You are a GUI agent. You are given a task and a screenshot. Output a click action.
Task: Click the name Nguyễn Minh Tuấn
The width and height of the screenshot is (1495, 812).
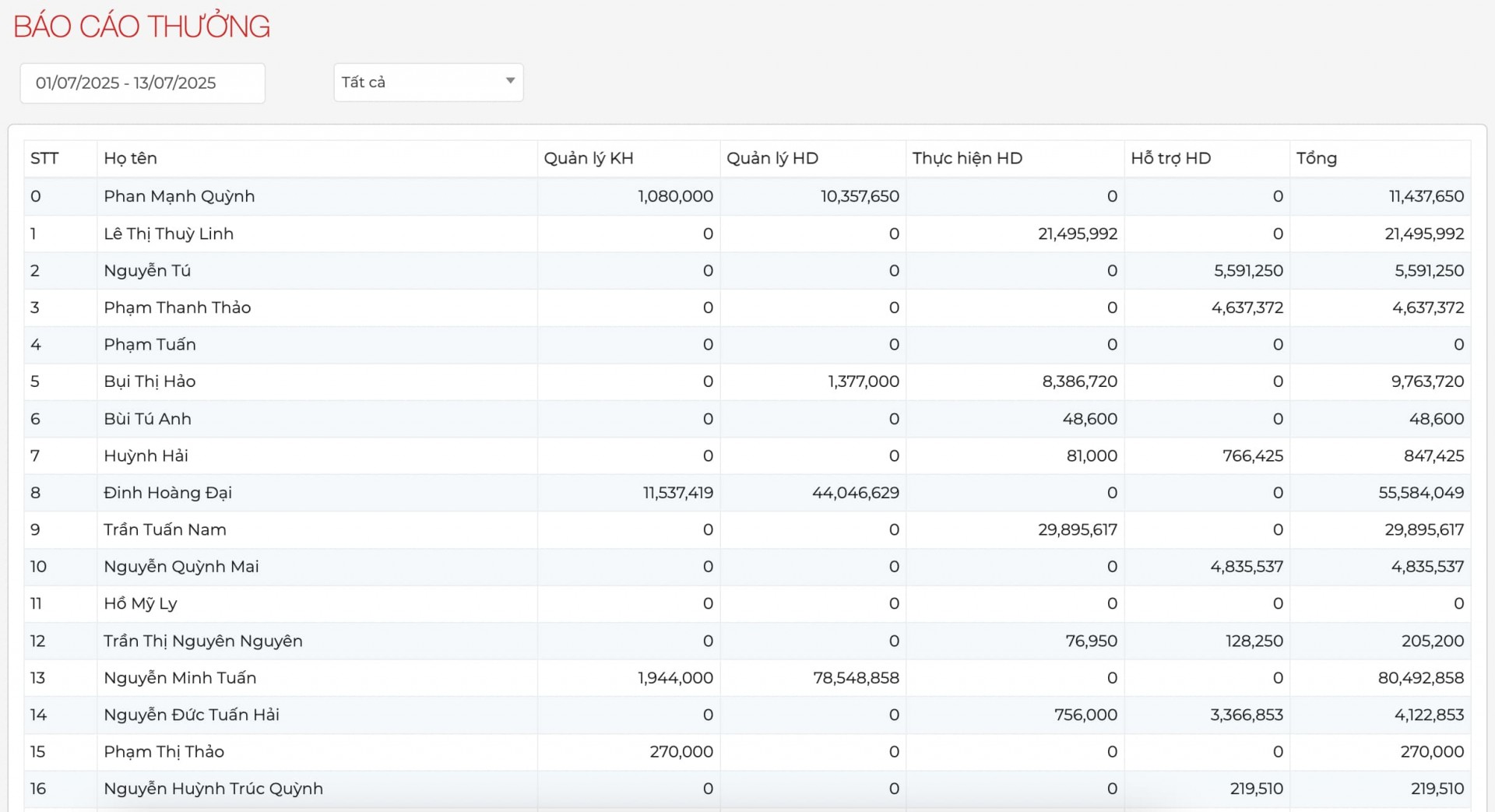[x=180, y=678]
